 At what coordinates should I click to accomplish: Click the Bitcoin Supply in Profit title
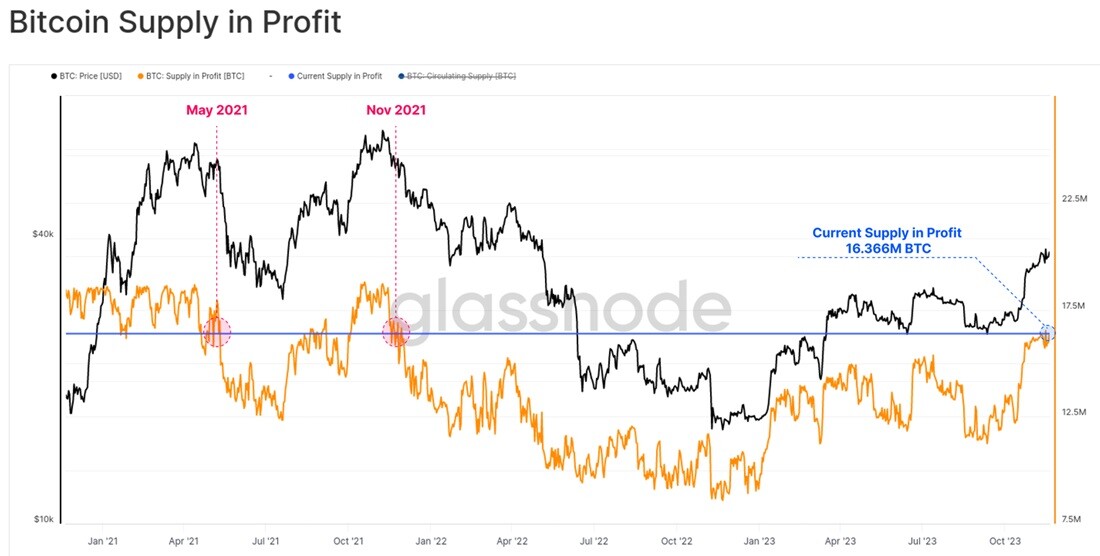click(175, 23)
